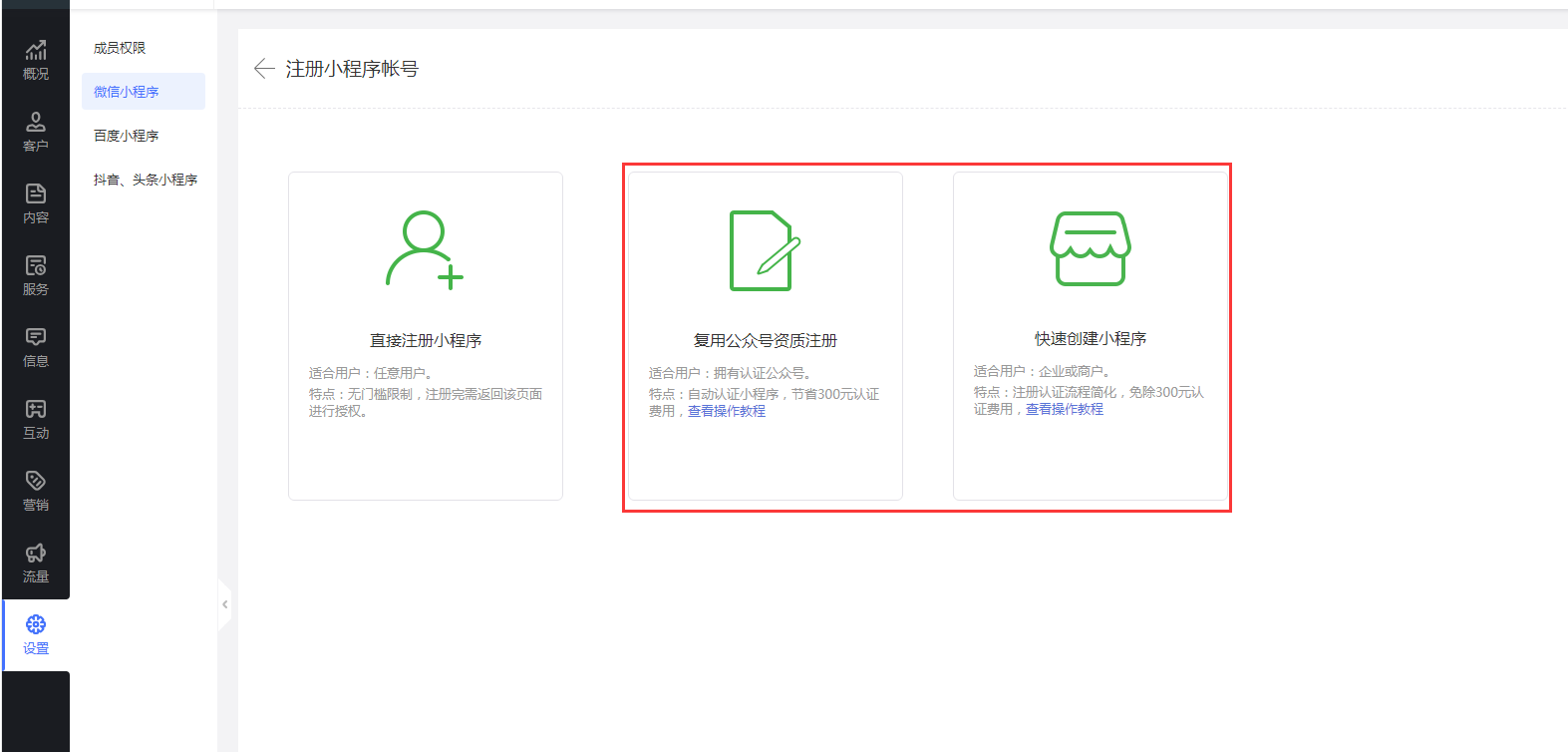Click the back arrow beside 注册小程序帐号
This screenshot has height=752, width=1568.
[x=264, y=68]
